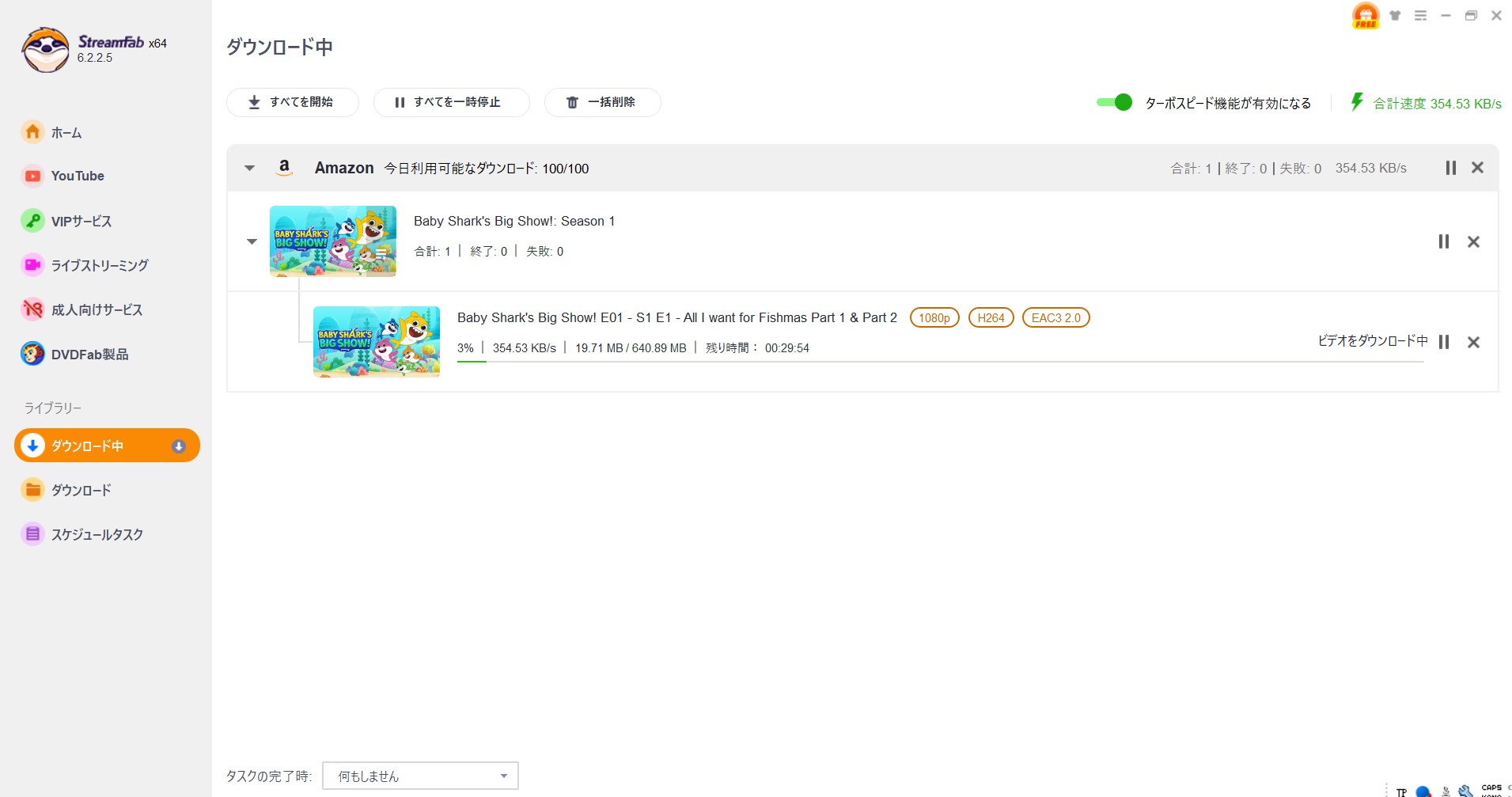Click the 19.71 MB / 640.89 MB size text
The width and height of the screenshot is (1512, 797).
click(x=631, y=347)
